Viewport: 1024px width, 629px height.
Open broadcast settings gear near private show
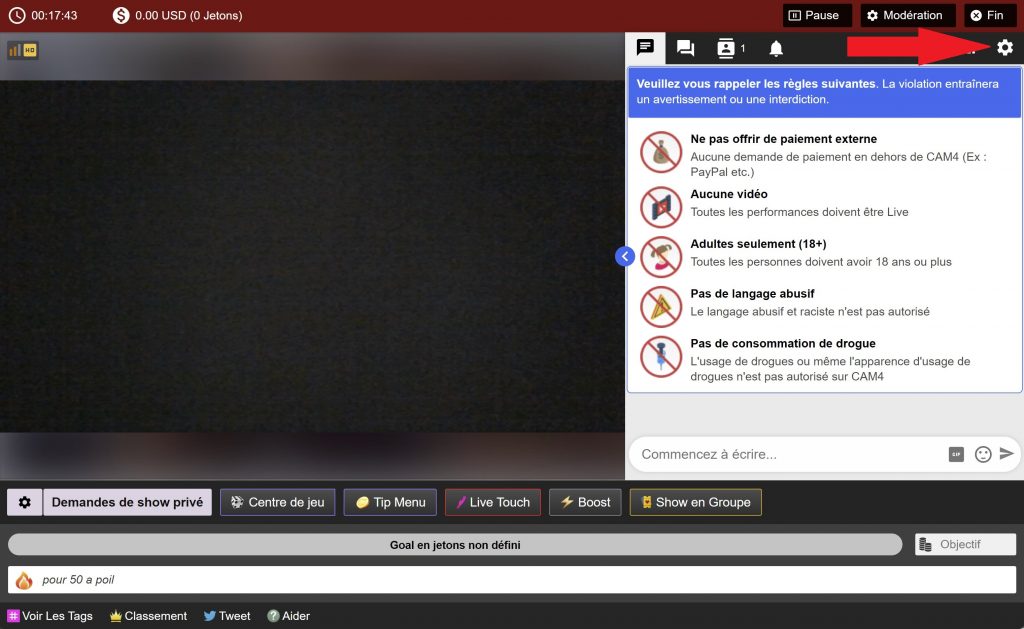coord(25,502)
